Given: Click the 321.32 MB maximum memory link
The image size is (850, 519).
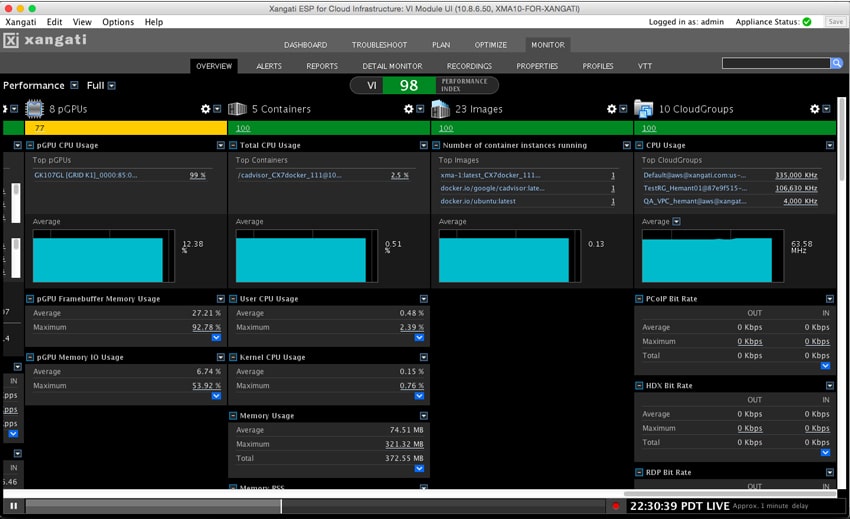Looking at the screenshot, I should (404, 444).
